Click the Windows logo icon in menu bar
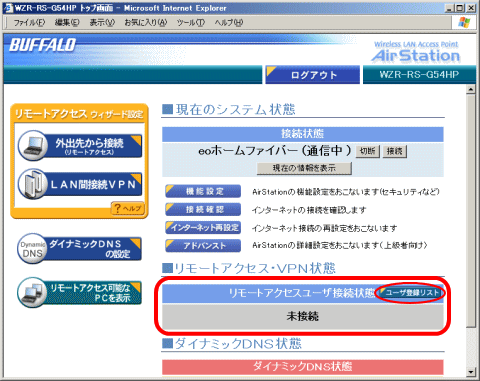 pos(464,23)
